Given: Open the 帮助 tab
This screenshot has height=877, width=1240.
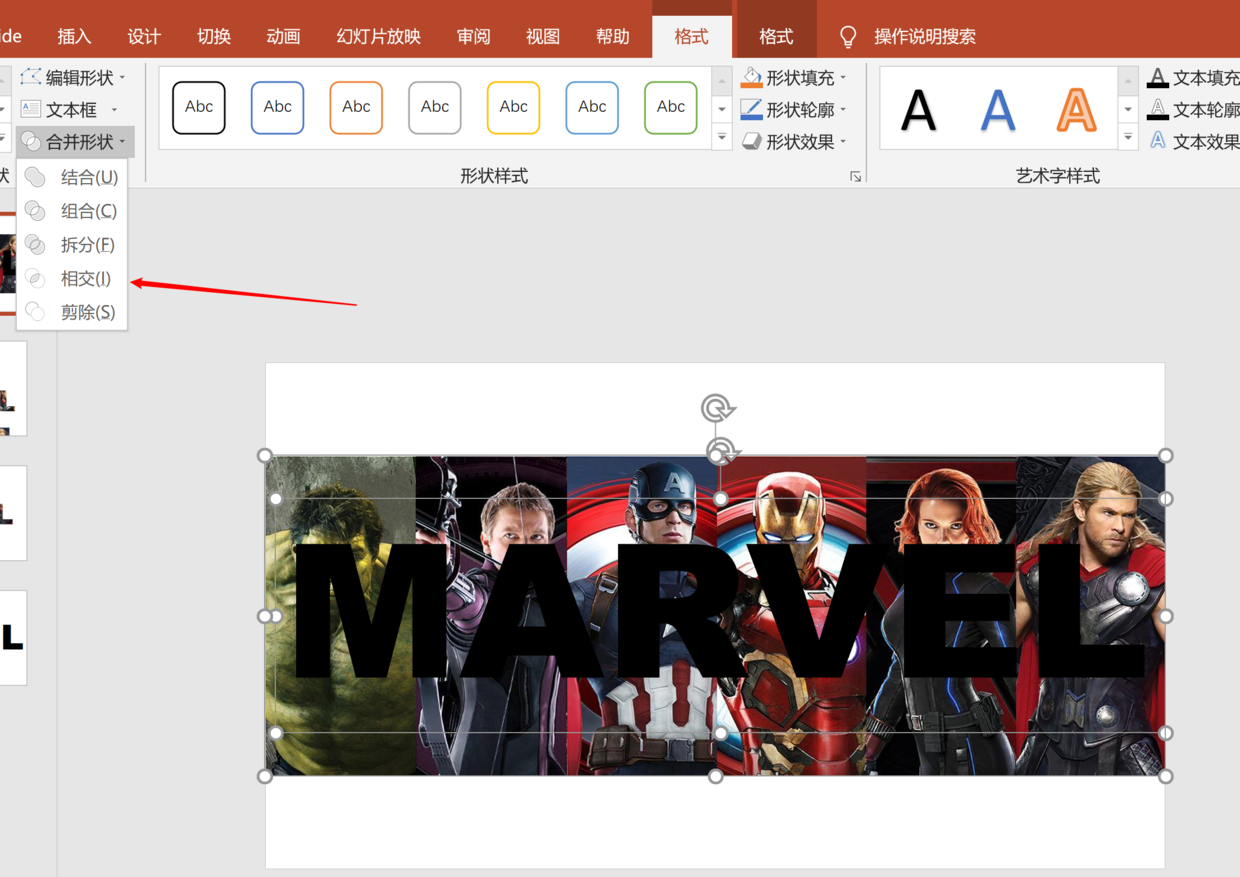Looking at the screenshot, I should 612,36.
